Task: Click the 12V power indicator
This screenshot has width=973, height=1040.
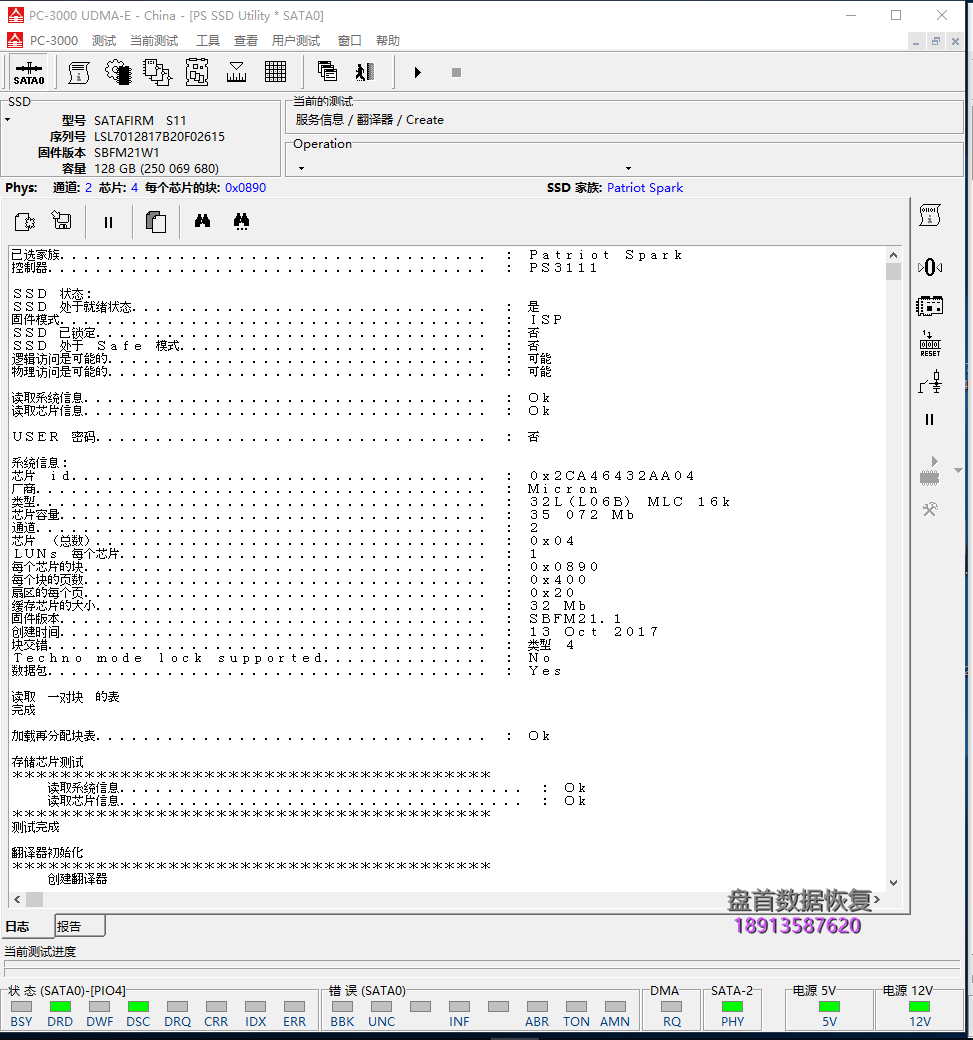Action: coord(919,1007)
